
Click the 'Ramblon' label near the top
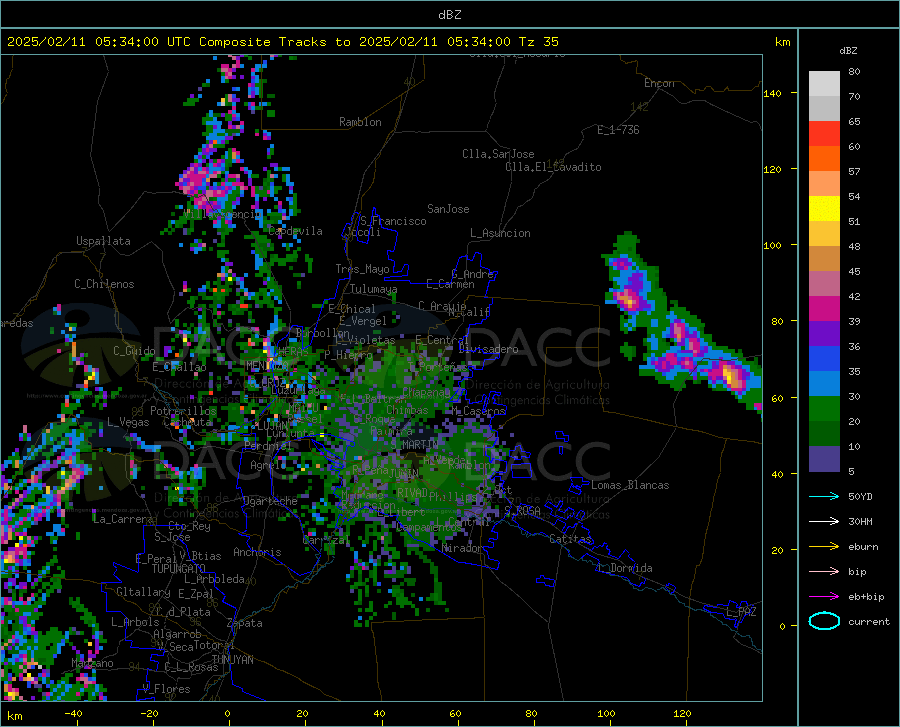(360, 122)
